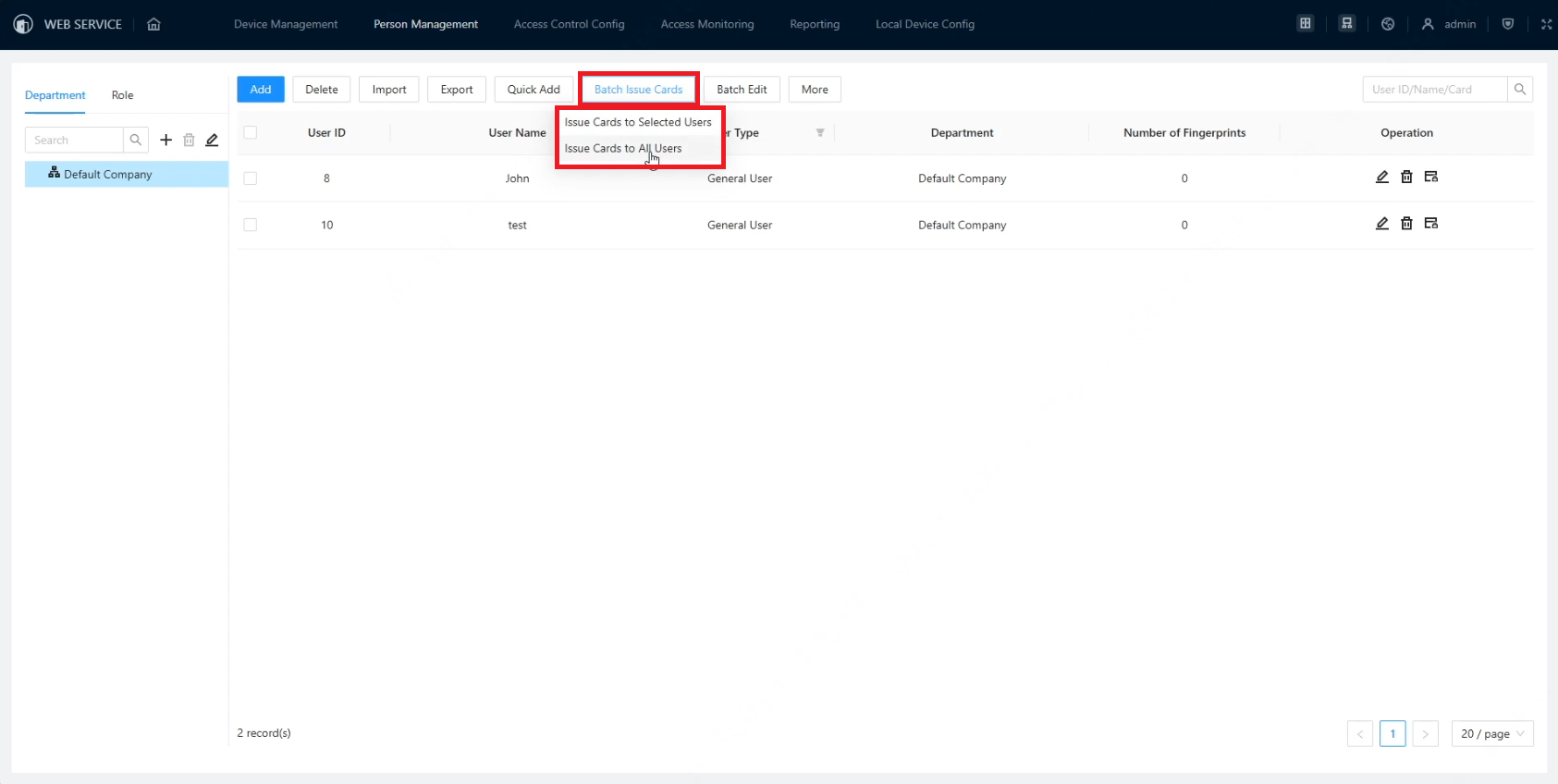The height and width of the screenshot is (784, 1558).
Task: Open the 20 / page dropdown
Action: click(x=1492, y=733)
